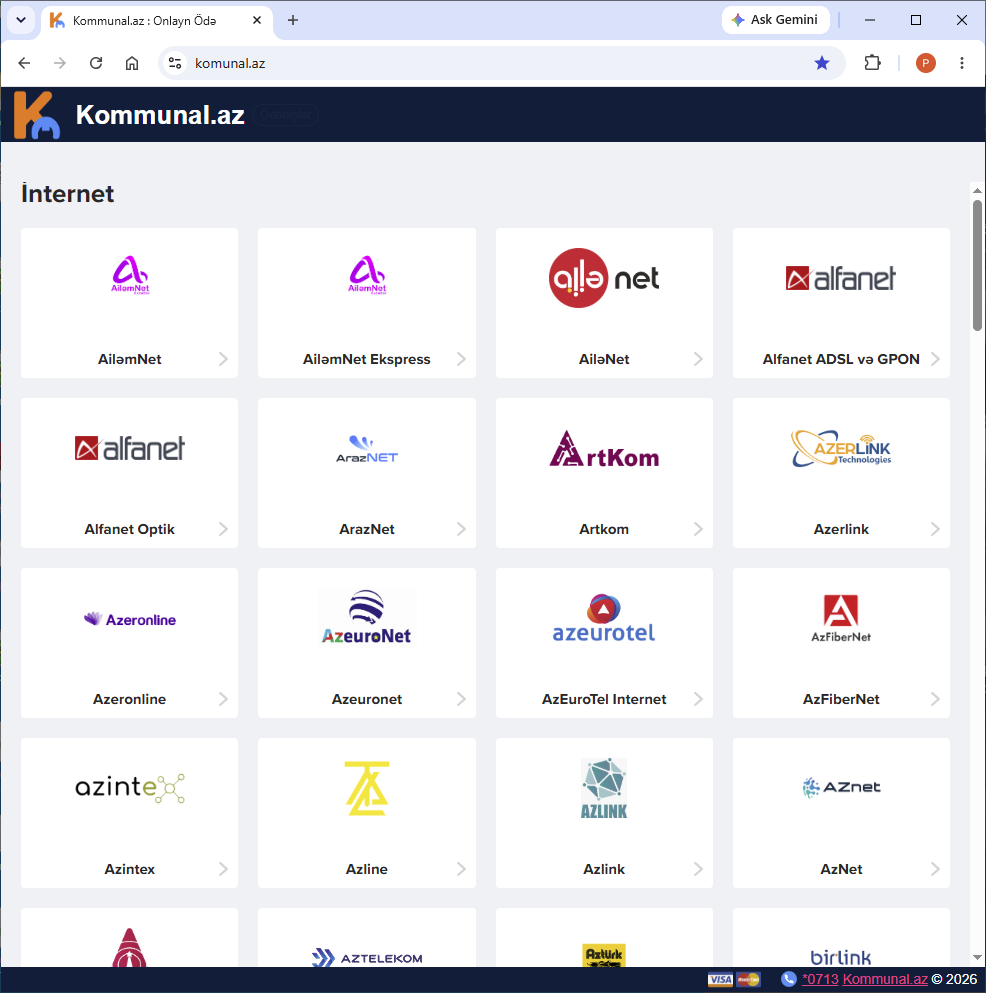The height and width of the screenshot is (993, 986).
Task: Open the profile avatar P
Action: pyautogui.click(x=925, y=63)
